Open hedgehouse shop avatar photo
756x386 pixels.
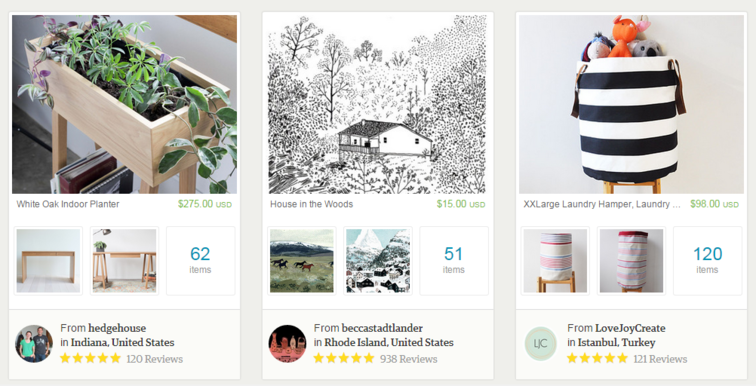coord(34,344)
